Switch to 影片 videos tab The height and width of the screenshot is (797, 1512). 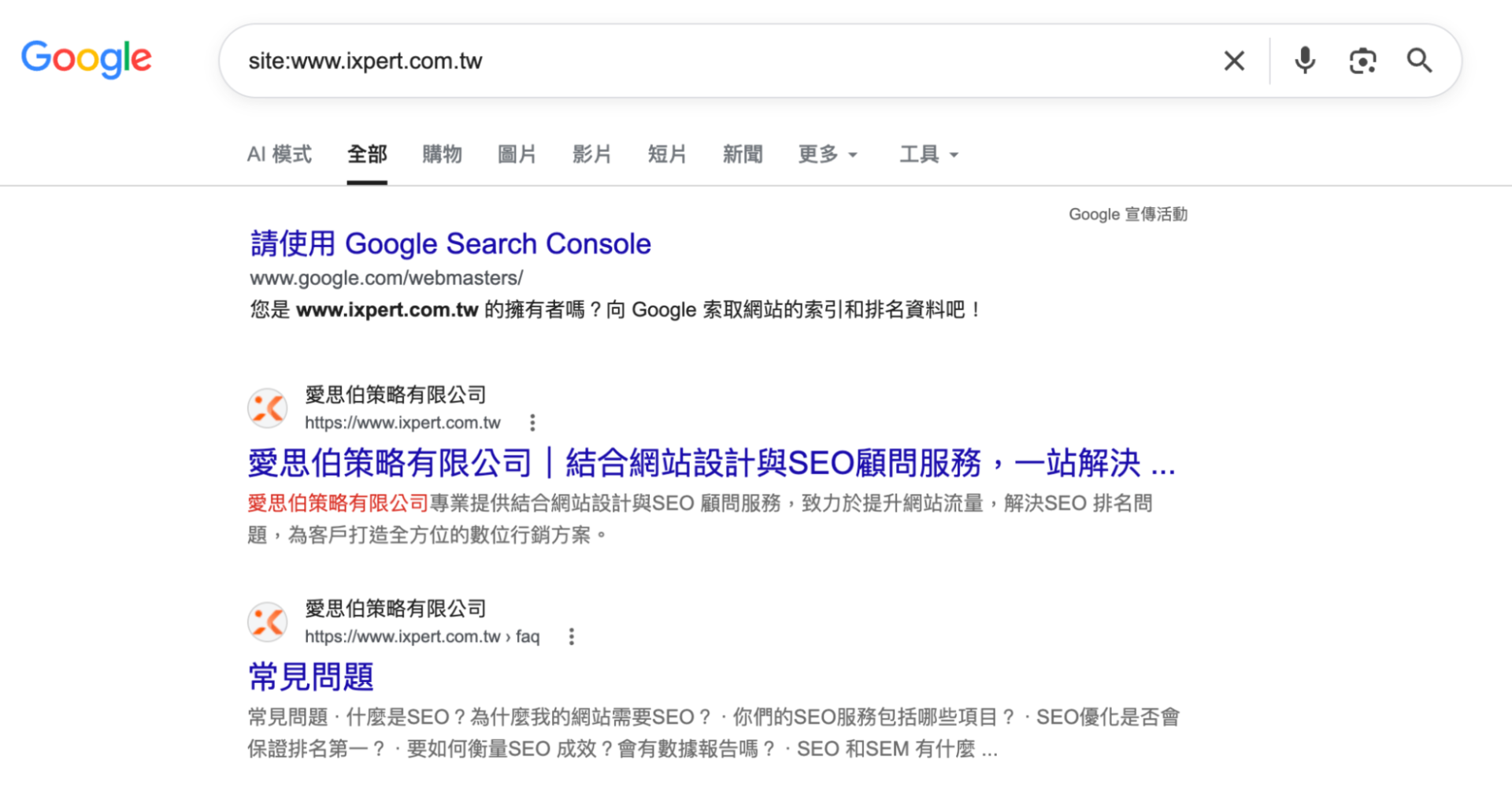click(x=592, y=154)
